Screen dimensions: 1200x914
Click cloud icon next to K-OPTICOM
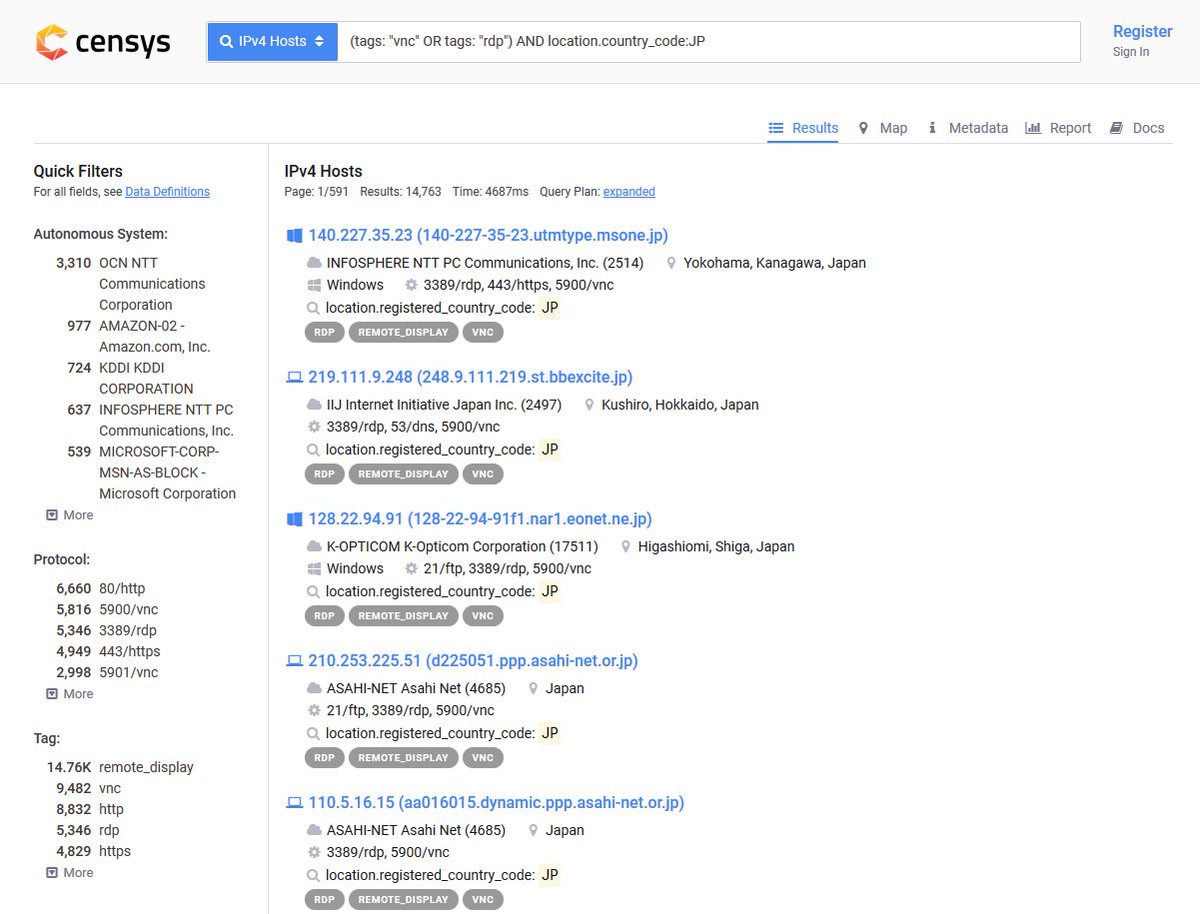coord(314,547)
